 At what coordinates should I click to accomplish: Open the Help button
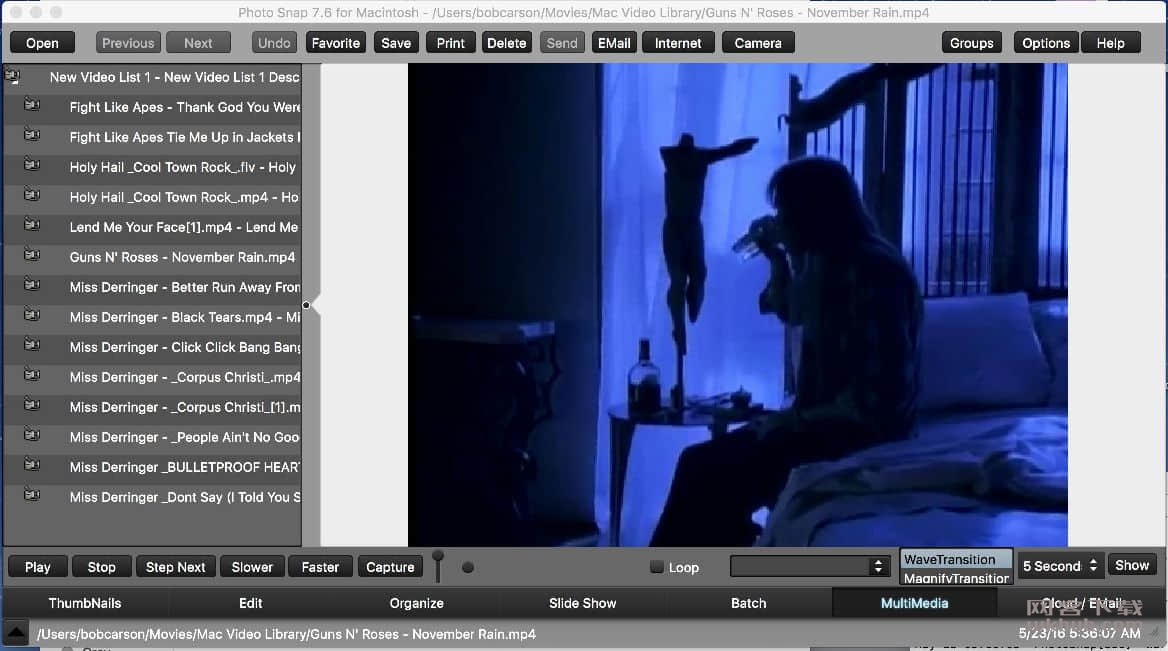pyautogui.click(x=1111, y=43)
